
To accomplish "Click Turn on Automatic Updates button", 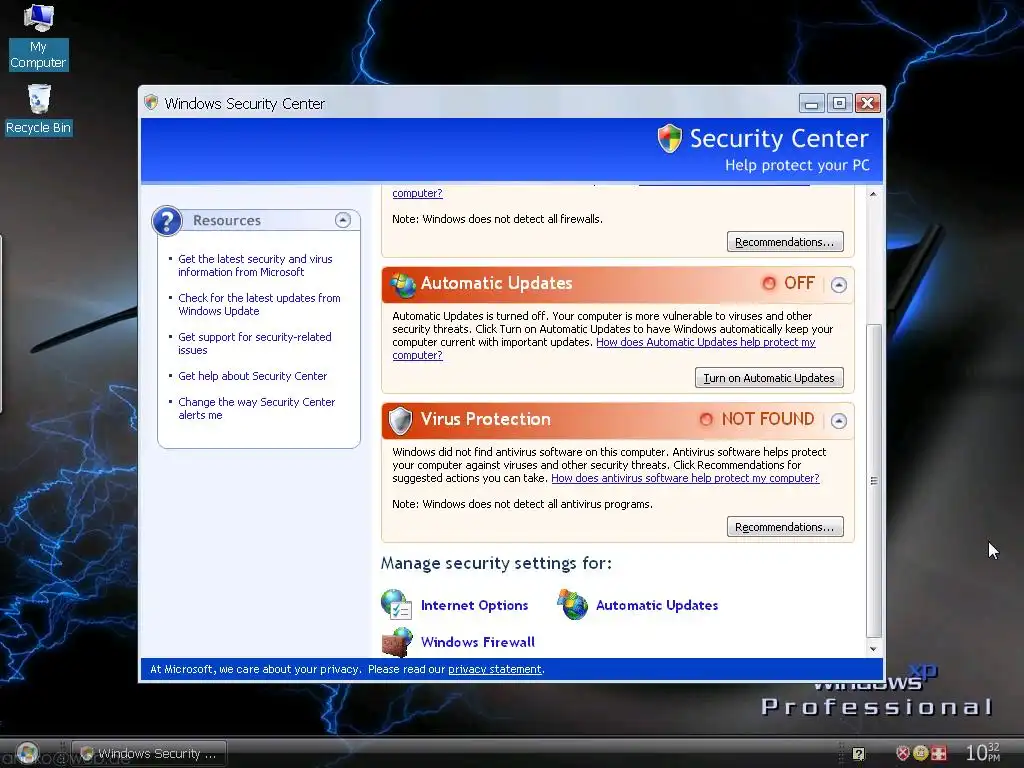I will tap(769, 377).
